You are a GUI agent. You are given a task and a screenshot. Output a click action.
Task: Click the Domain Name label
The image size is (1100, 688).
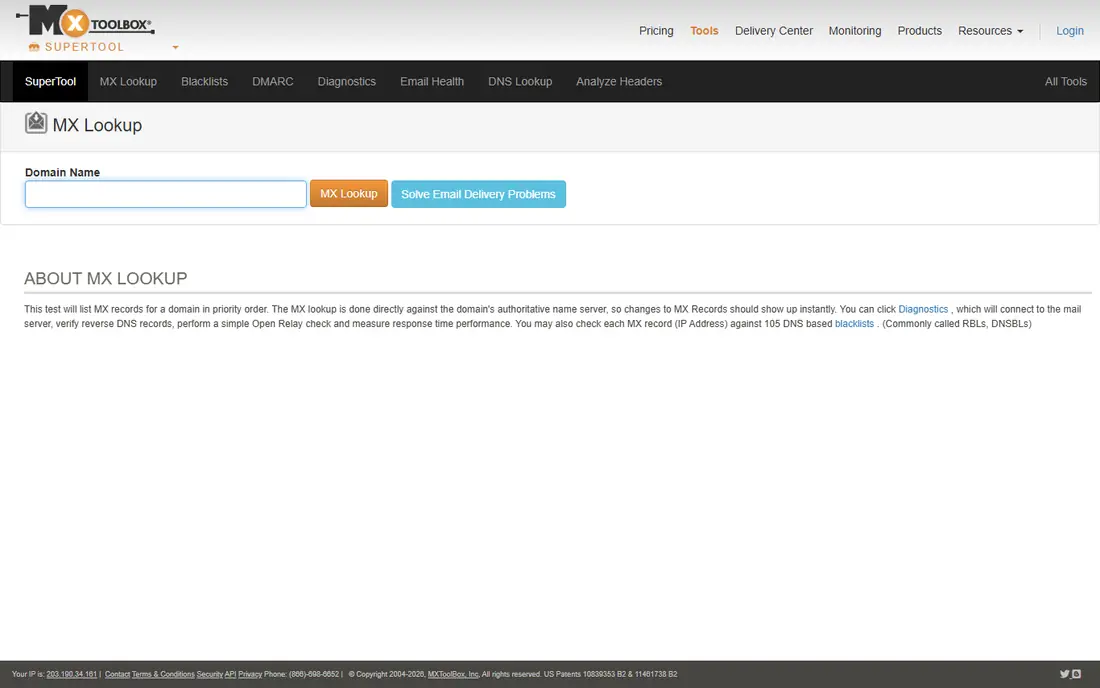[x=62, y=173]
